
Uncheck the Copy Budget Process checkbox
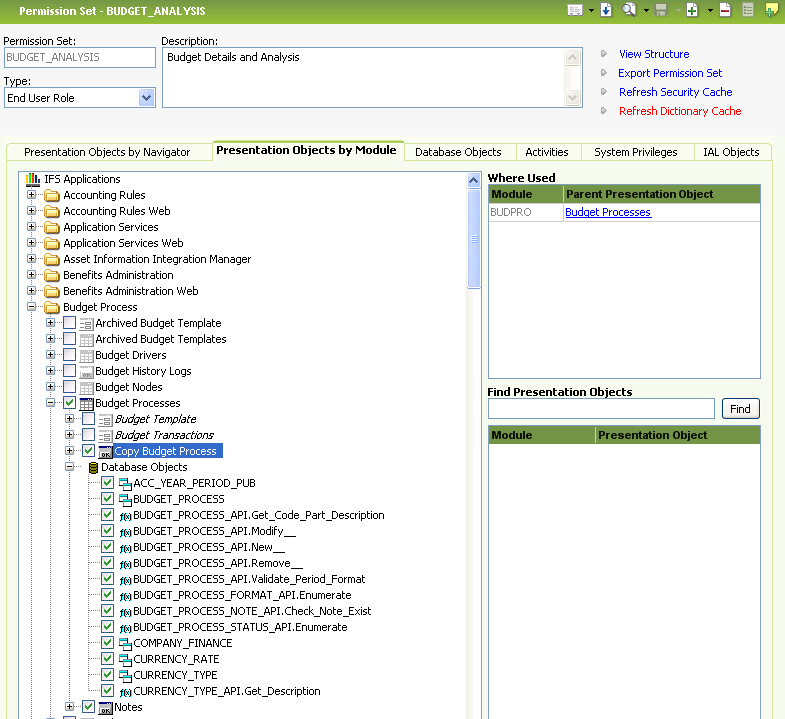[89, 451]
